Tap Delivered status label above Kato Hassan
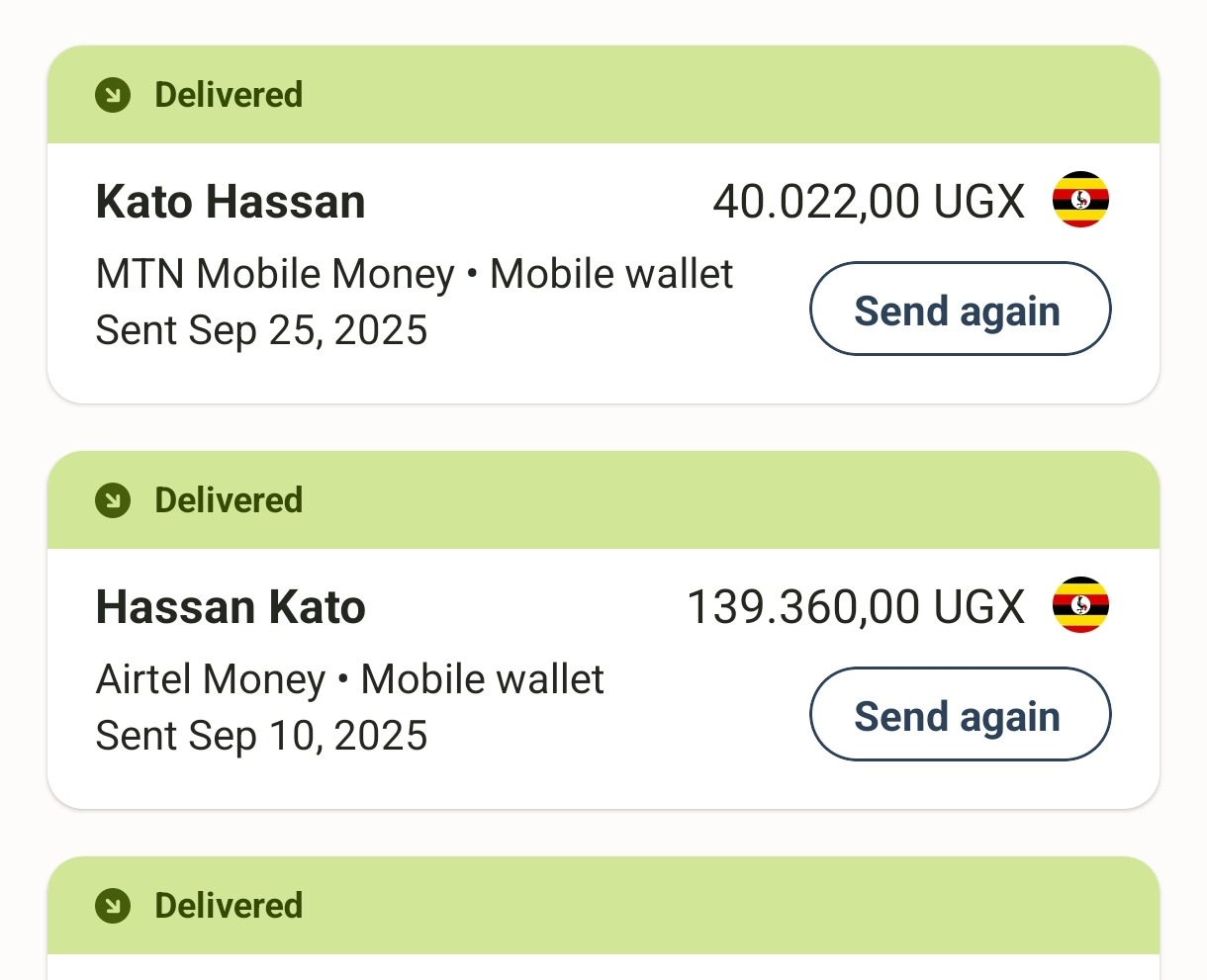This screenshot has width=1207, height=980. 229,96
